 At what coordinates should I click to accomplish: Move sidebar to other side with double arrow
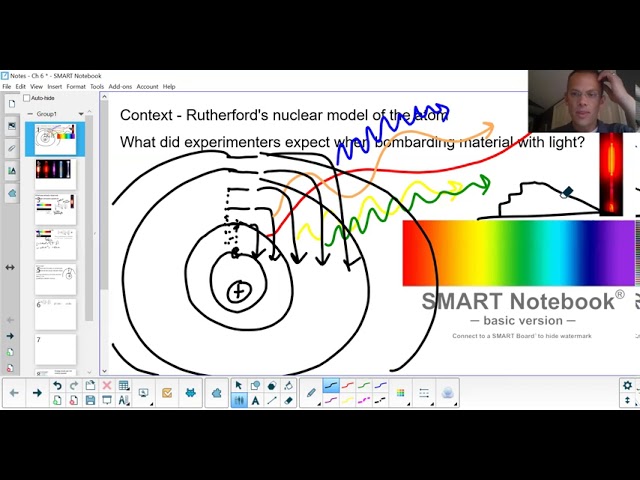pos(10,267)
